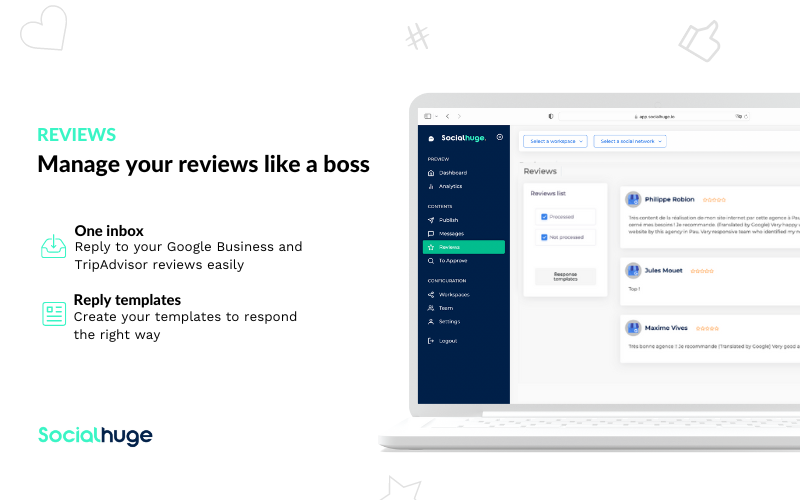Select the reviewer name Philippe Robion
Viewport: 800px width, 500px height.
(669, 199)
